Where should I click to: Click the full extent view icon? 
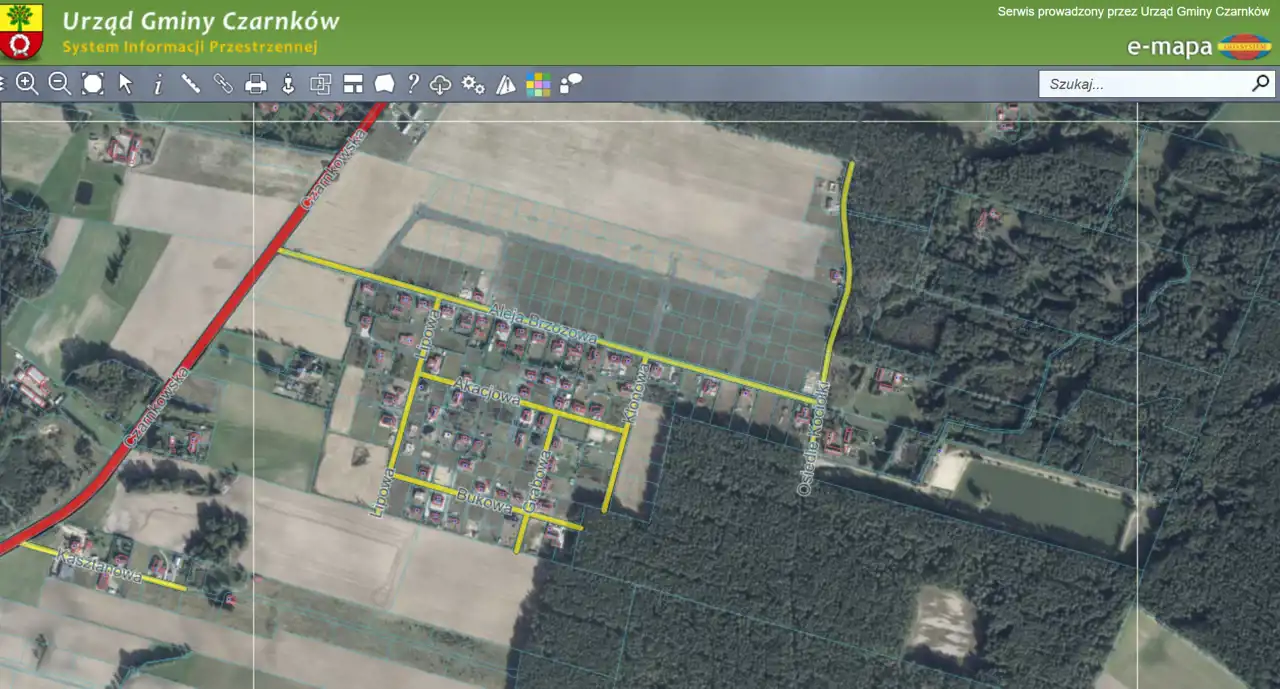pyautogui.click(x=93, y=84)
